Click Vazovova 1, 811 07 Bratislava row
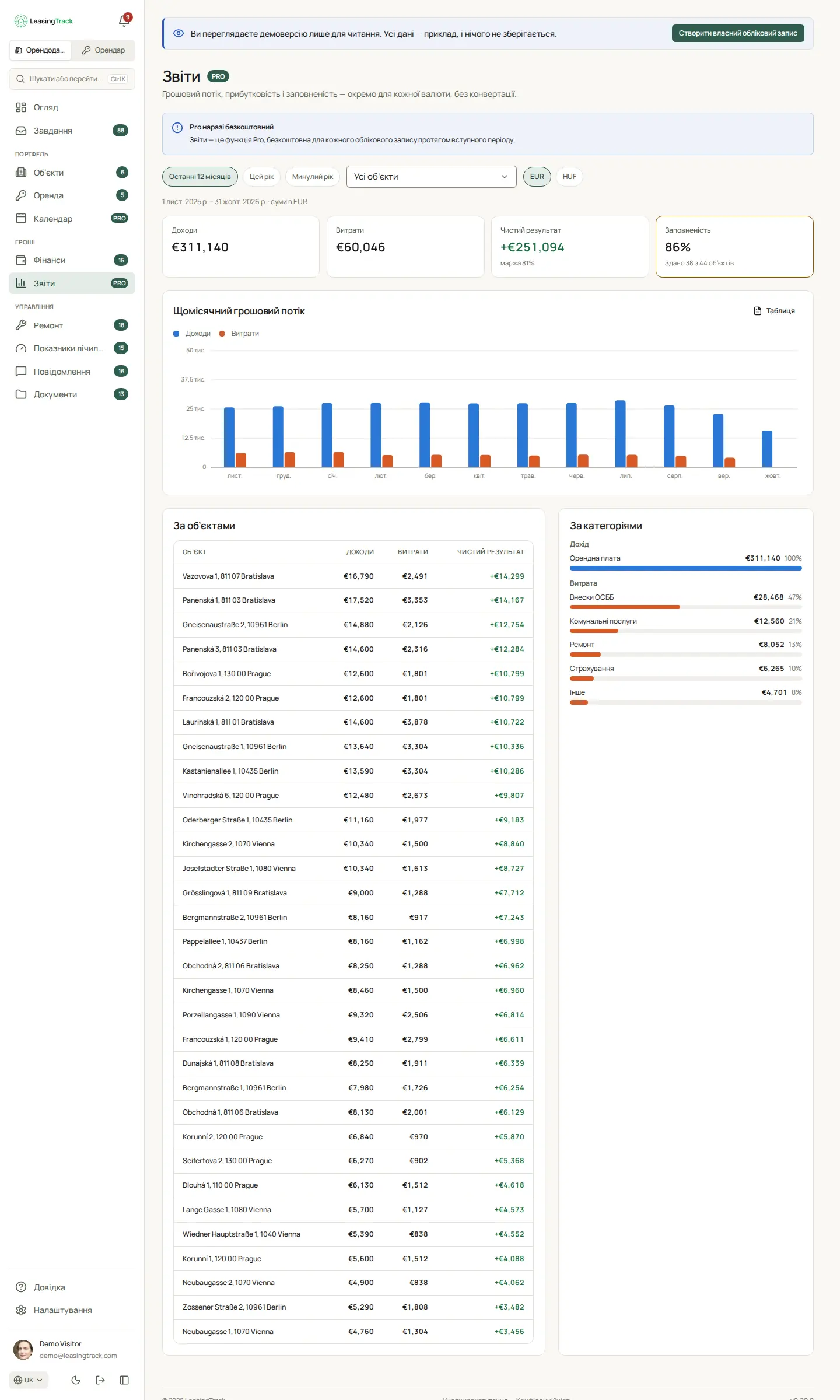Screen dimensions: 840x1400 353,576
